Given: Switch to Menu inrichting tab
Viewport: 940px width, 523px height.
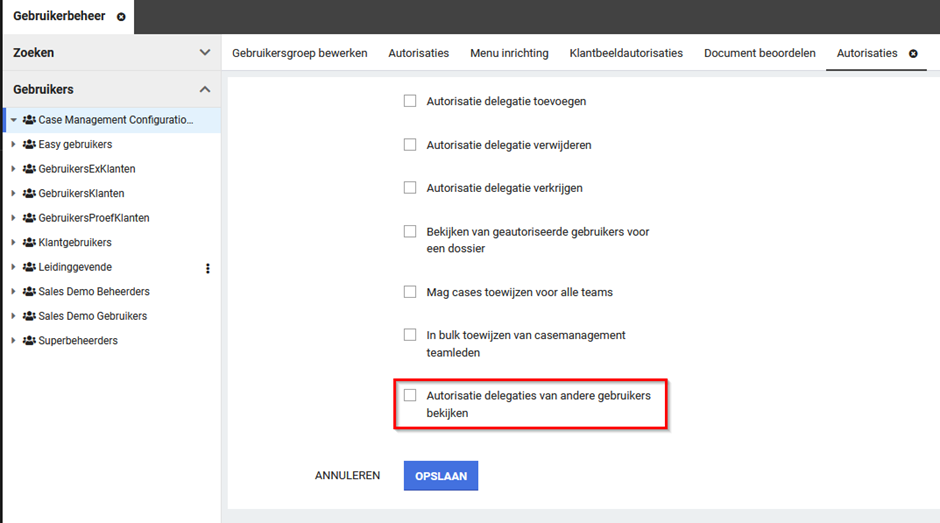Looking at the screenshot, I should (509, 53).
